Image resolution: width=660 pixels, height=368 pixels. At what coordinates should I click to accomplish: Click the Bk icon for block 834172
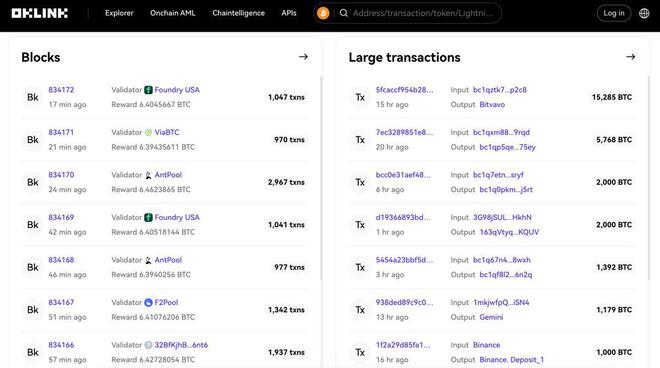[33, 97]
